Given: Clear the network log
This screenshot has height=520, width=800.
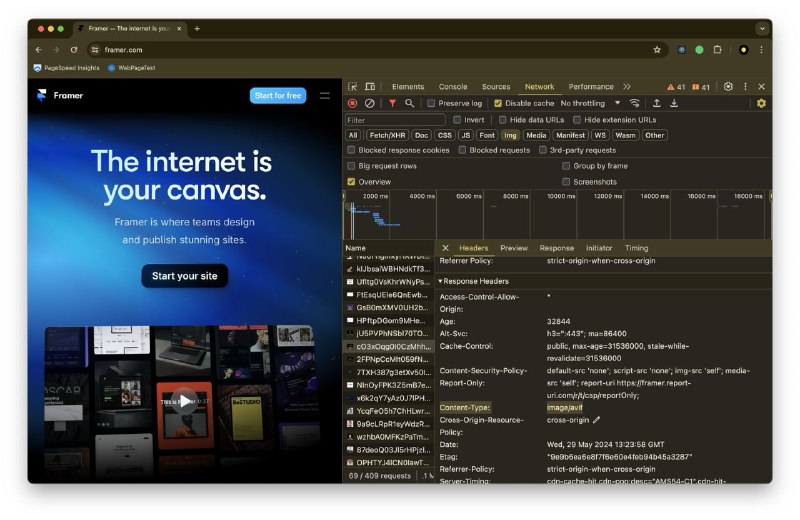Looking at the screenshot, I should pyautogui.click(x=369, y=103).
